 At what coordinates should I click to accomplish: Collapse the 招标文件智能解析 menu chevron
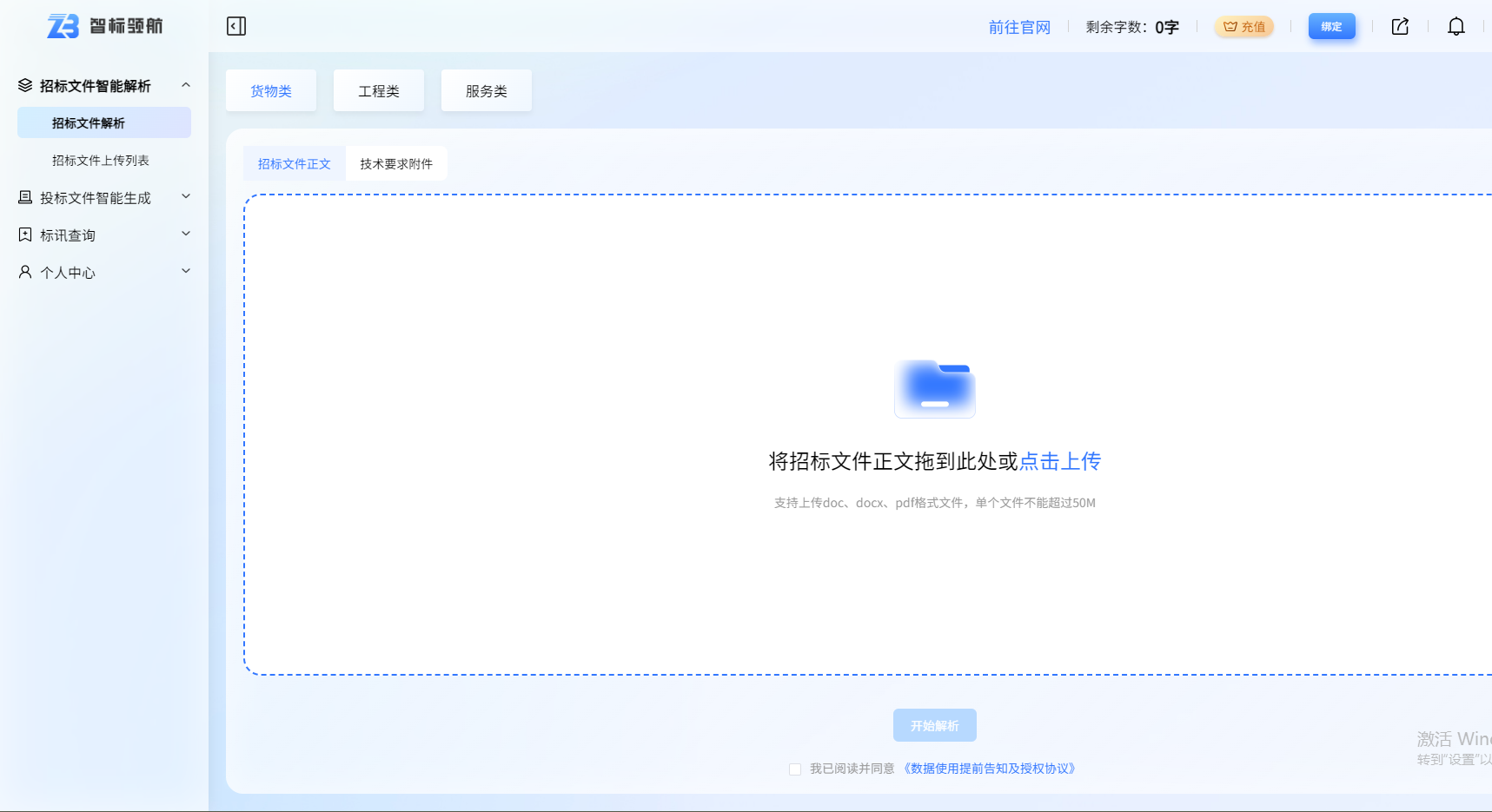[x=186, y=85]
